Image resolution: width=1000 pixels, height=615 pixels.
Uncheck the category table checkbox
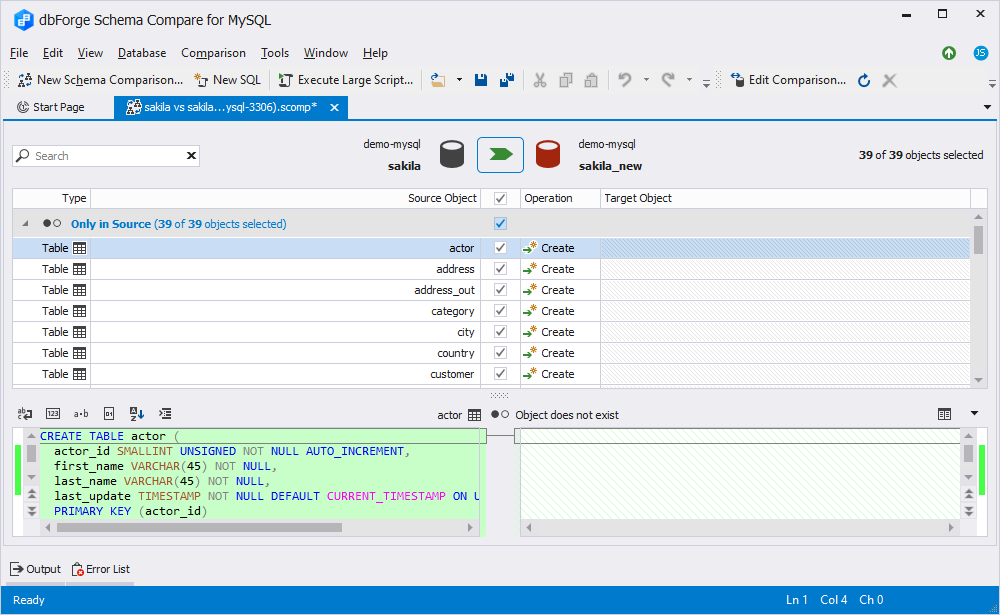(x=501, y=311)
